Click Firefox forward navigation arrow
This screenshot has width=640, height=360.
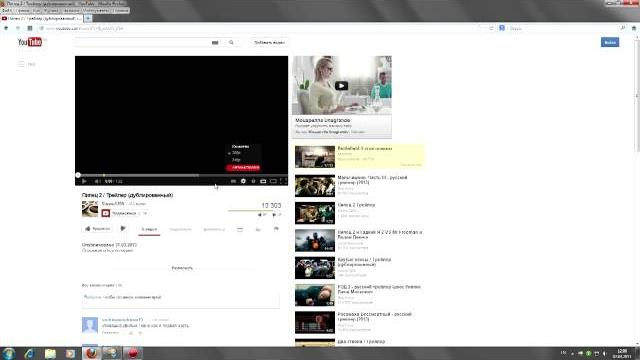pyautogui.click(x=18, y=28)
